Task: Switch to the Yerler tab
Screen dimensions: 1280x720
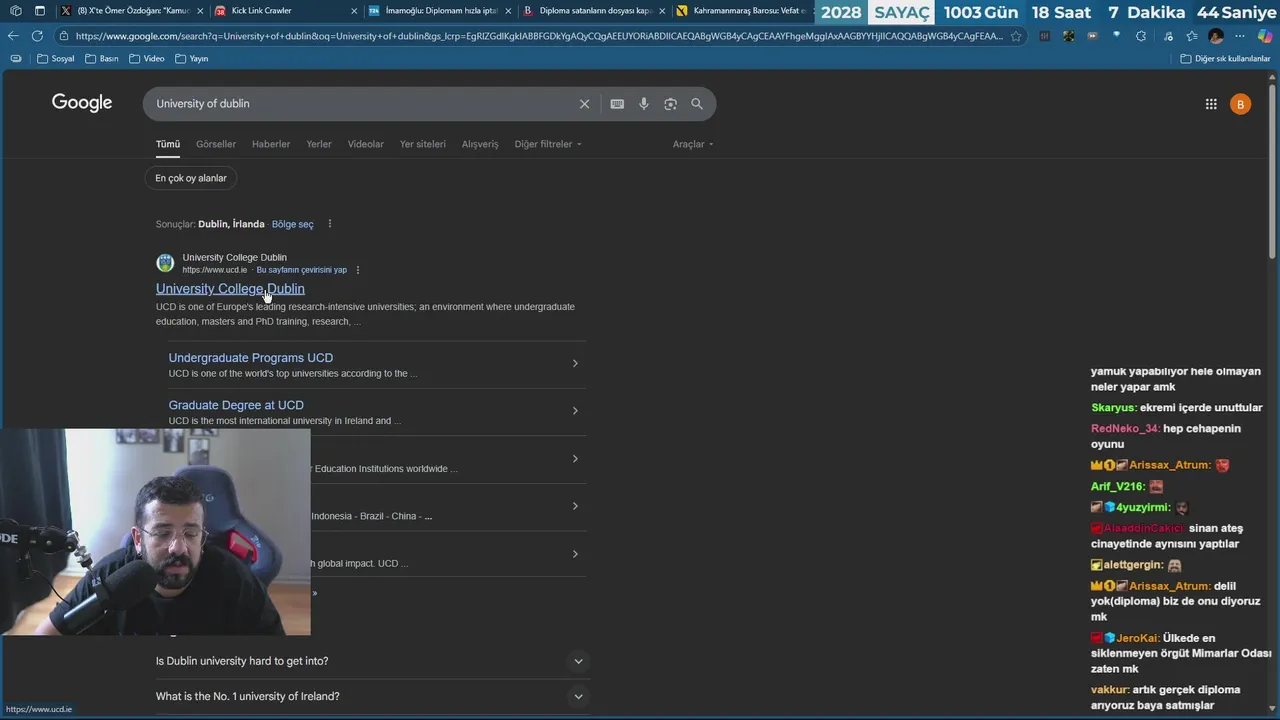Action: coord(319,144)
